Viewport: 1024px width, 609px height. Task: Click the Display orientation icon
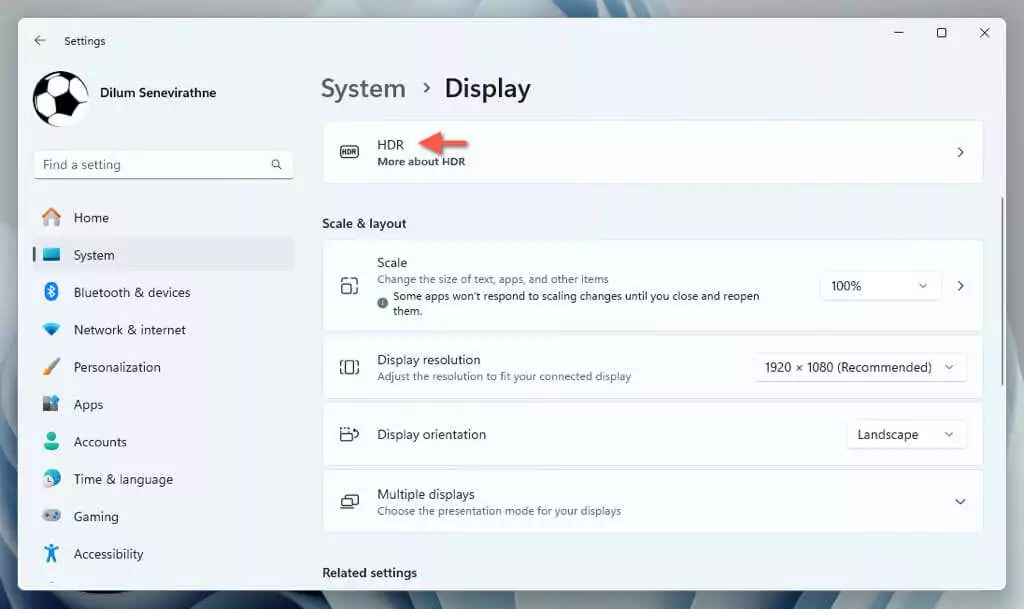pos(349,434)
